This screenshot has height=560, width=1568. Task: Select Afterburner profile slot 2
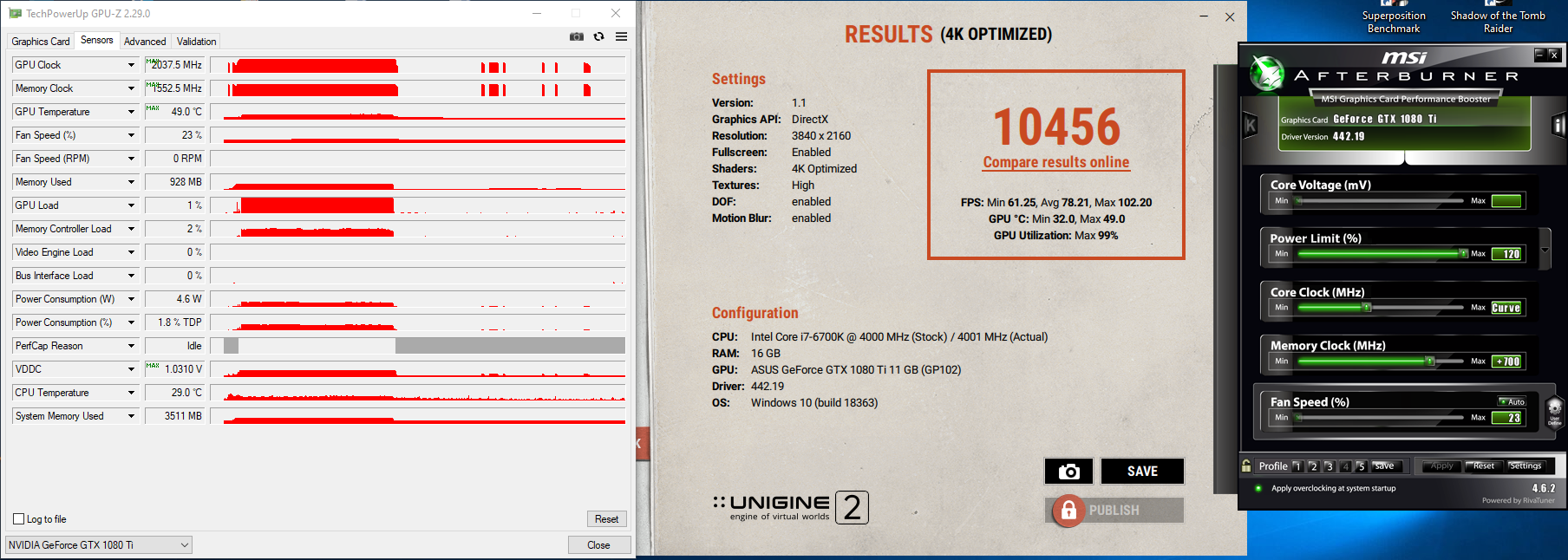click(1313, 466)
